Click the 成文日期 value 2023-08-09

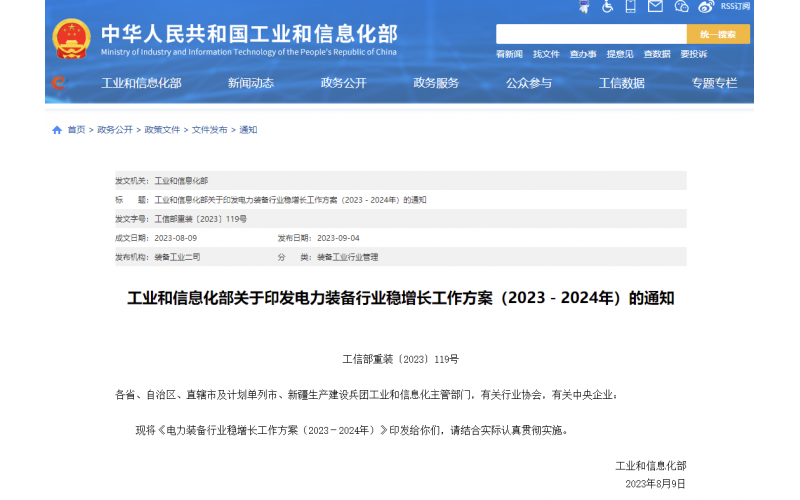[176, 238]
